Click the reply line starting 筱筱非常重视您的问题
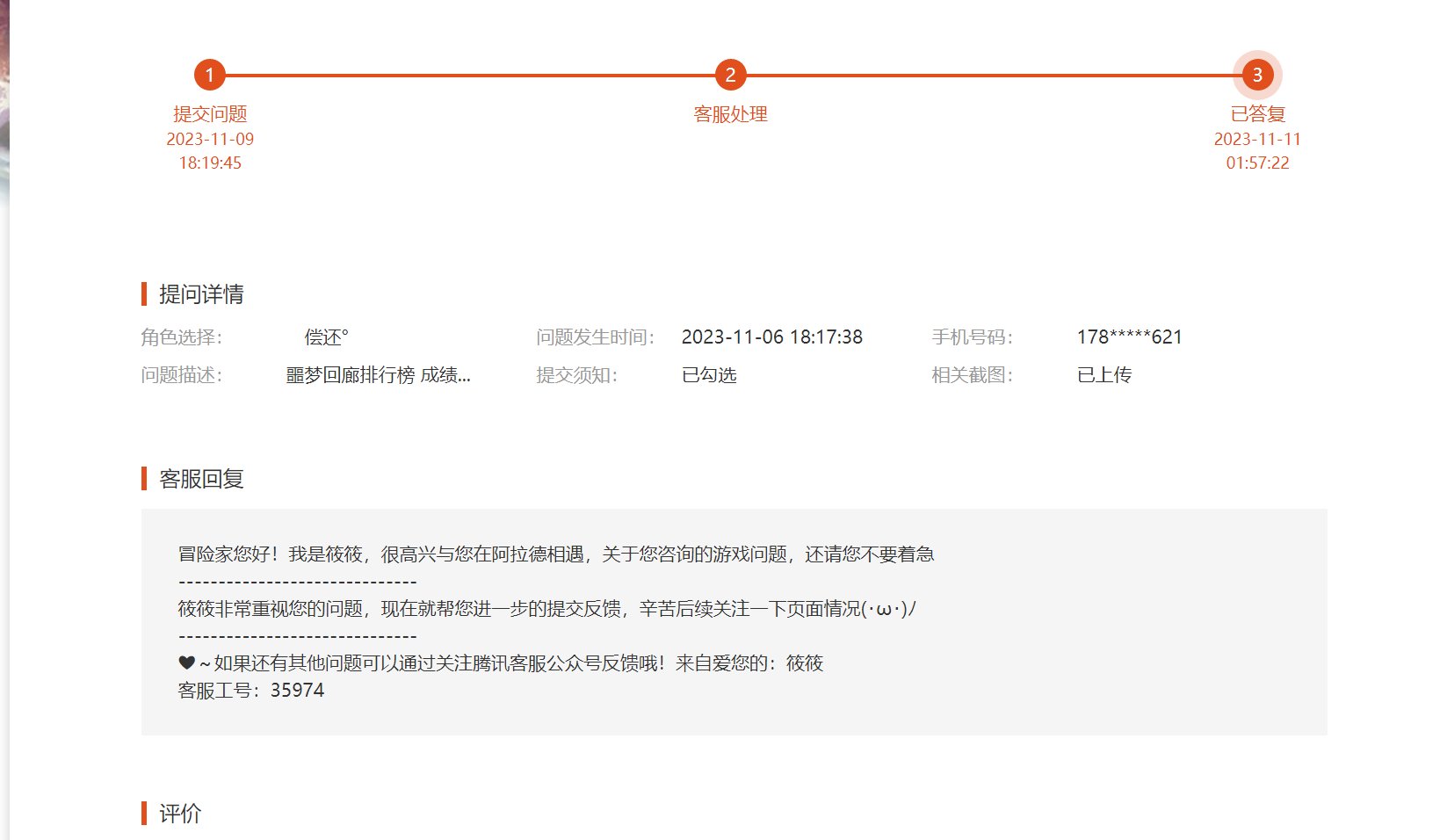The height and width of the screenshot is (840, 1440). tap(546, 609)
